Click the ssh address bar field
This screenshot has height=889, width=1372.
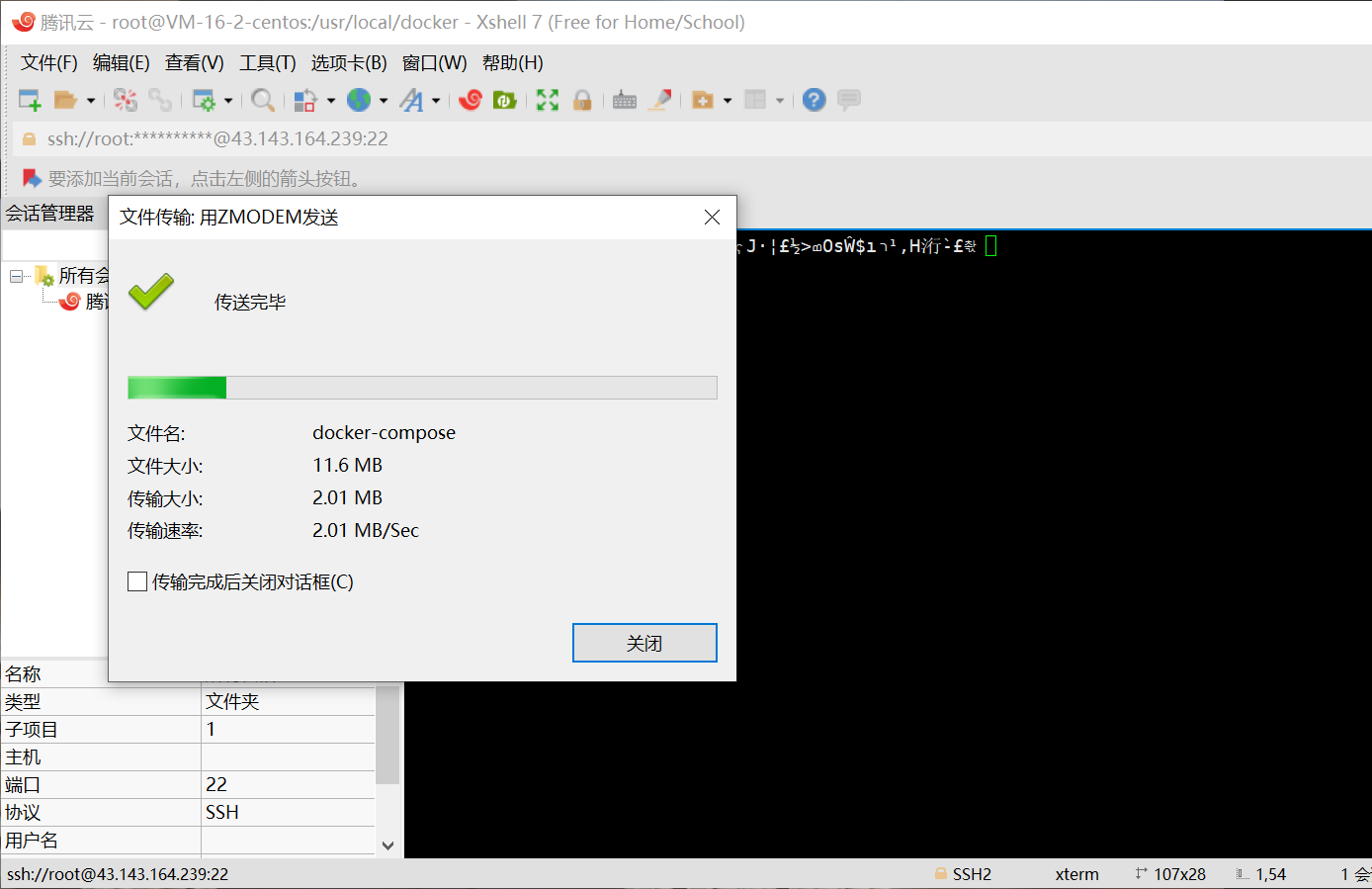(x=692, y=139)
